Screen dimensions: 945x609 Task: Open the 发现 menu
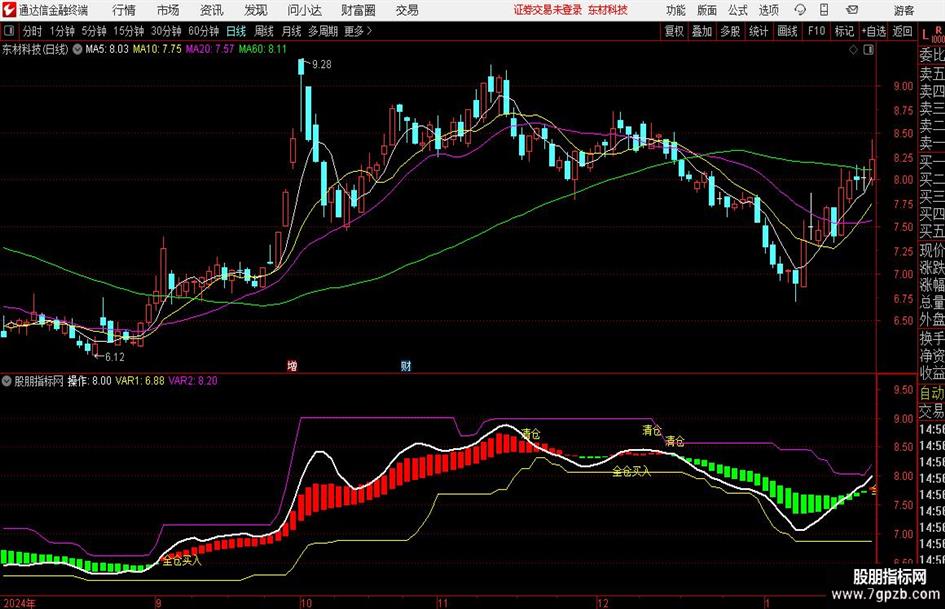click(256, 10)
